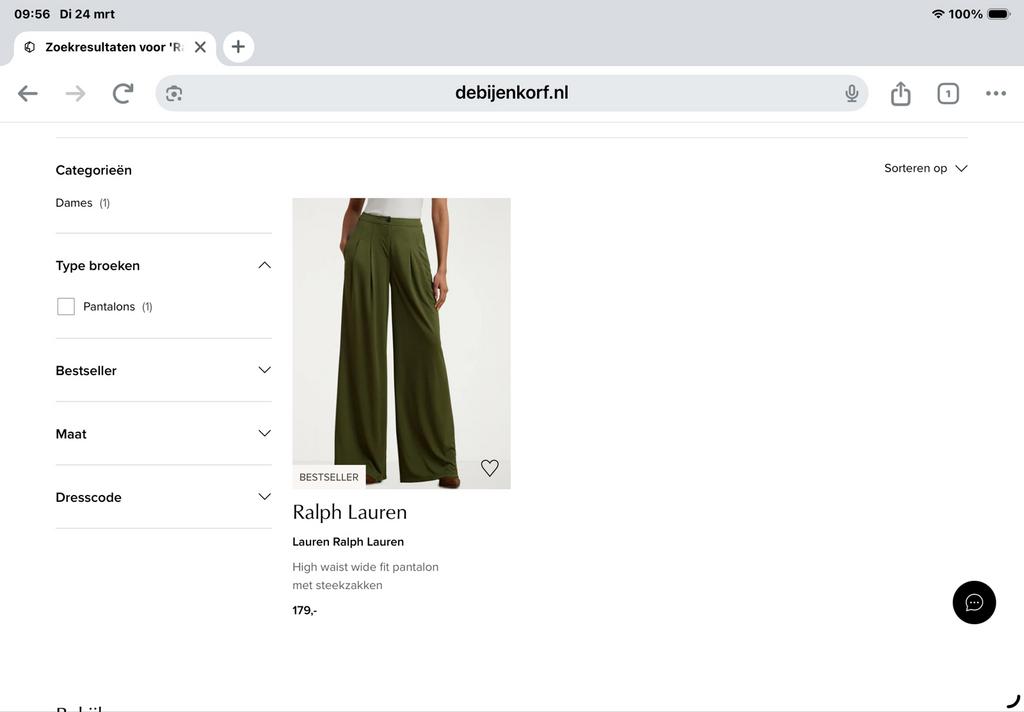Viewport: 1024px width, 712px height.
Task: Open the tabs overview button
Action: pos(947,92)
